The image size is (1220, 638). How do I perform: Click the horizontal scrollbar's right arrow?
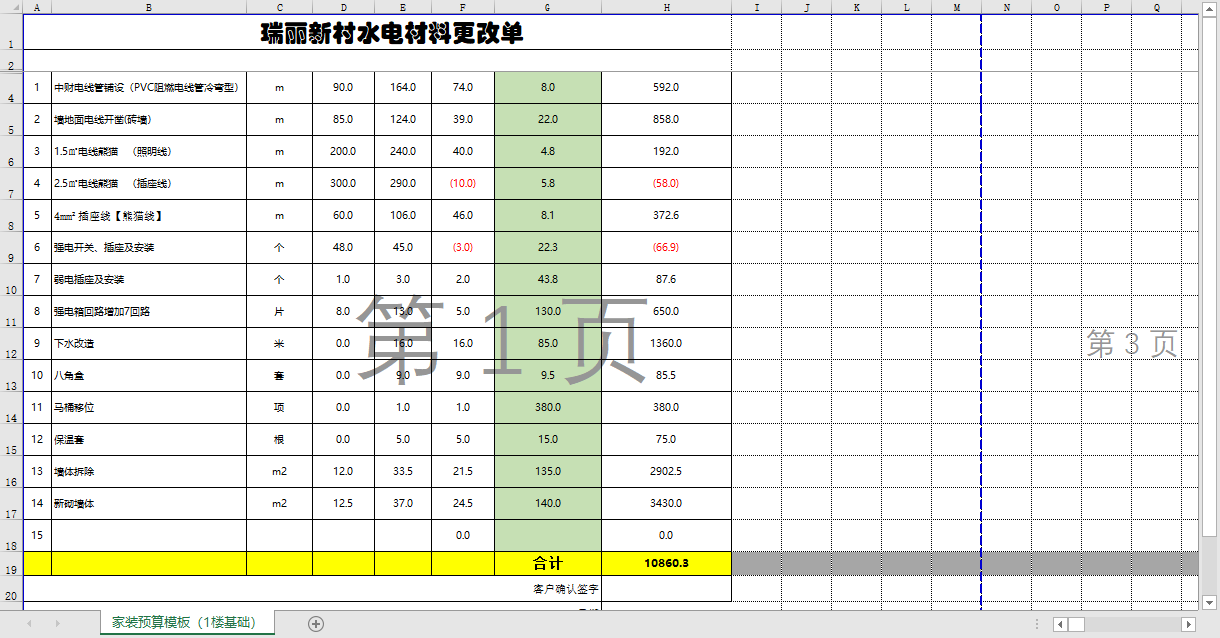[x=1189, y=624]
